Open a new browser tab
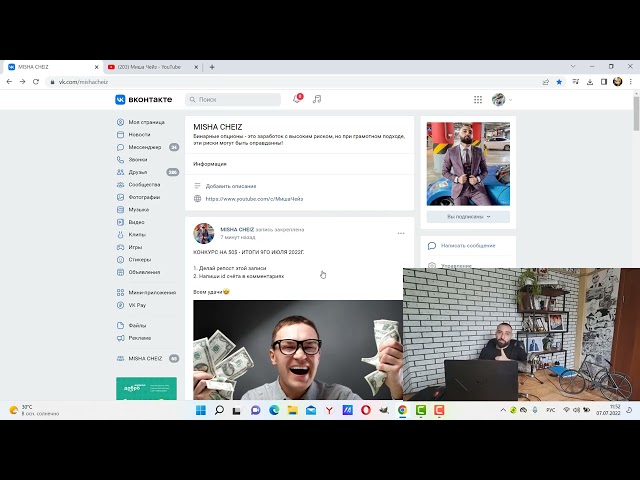 click(x=212, y=66)
